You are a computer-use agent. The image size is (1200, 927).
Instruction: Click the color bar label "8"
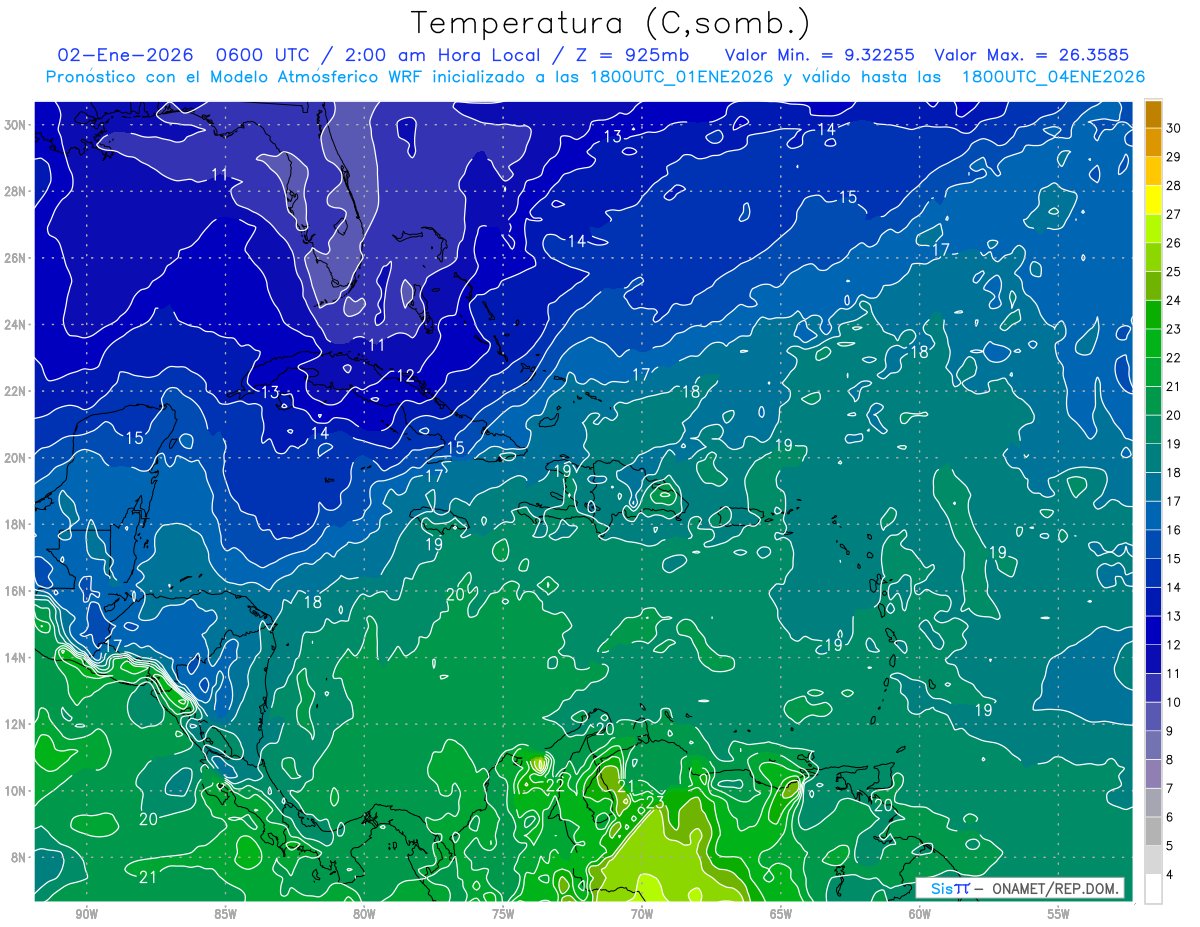point(1169,761)
